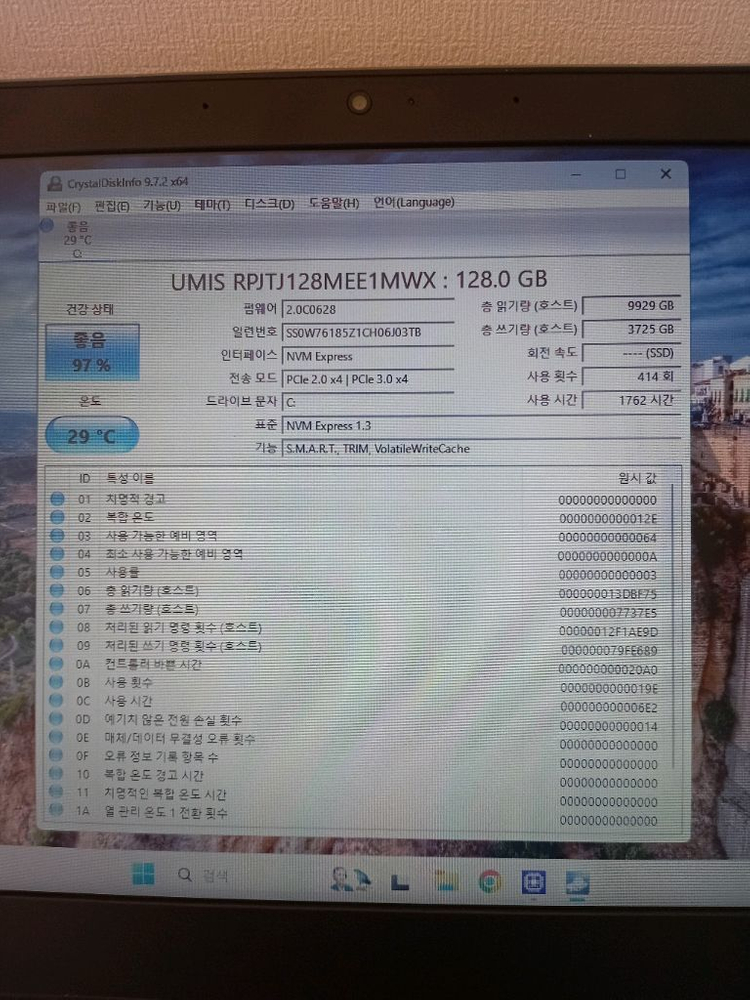Click the CrystalDiskInfo title bar icon
750x1000 pixels.
click(x=55, y=184)
